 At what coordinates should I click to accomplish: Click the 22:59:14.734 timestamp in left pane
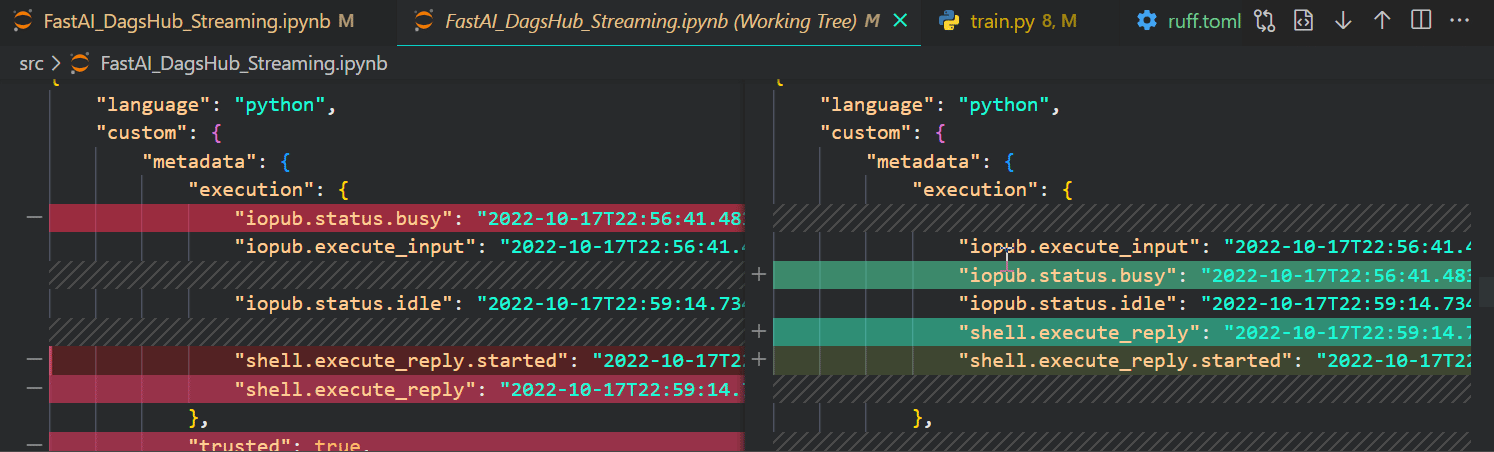point(610,303)
